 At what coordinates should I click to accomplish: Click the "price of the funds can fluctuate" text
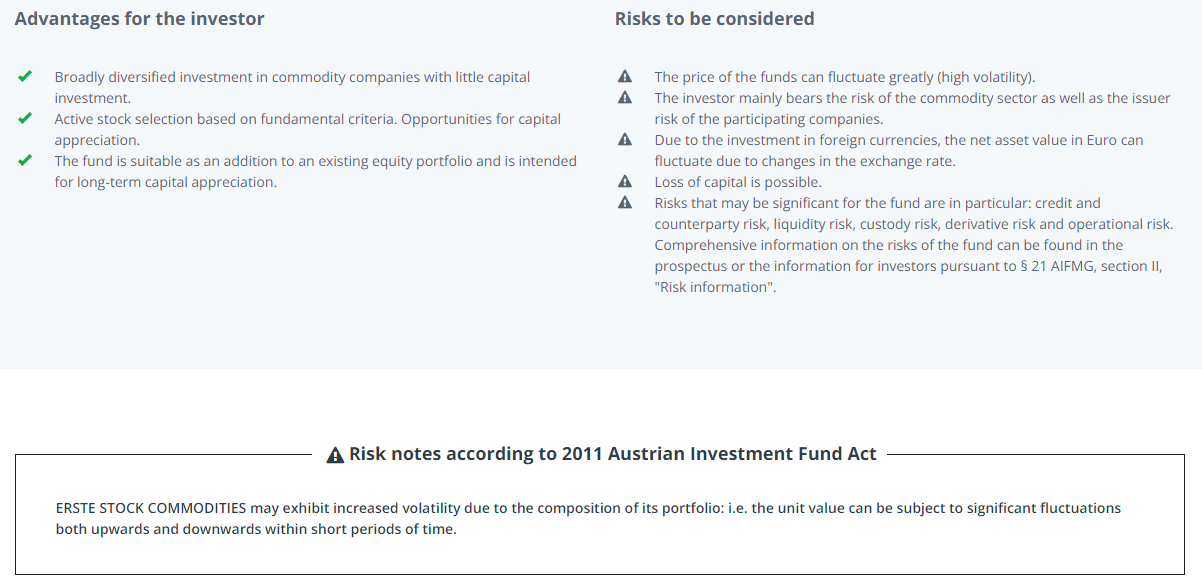coord(845,77)
